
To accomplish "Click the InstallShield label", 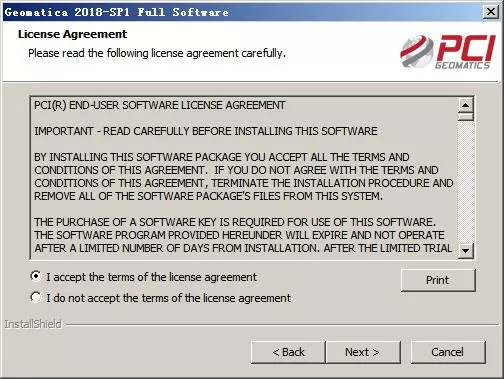I will [x=33, y=324].
